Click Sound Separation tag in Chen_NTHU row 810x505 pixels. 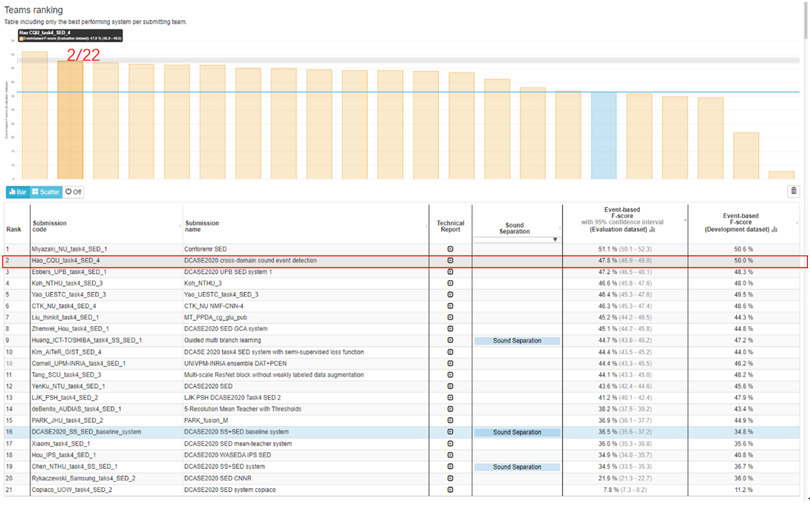click(516, 467)
